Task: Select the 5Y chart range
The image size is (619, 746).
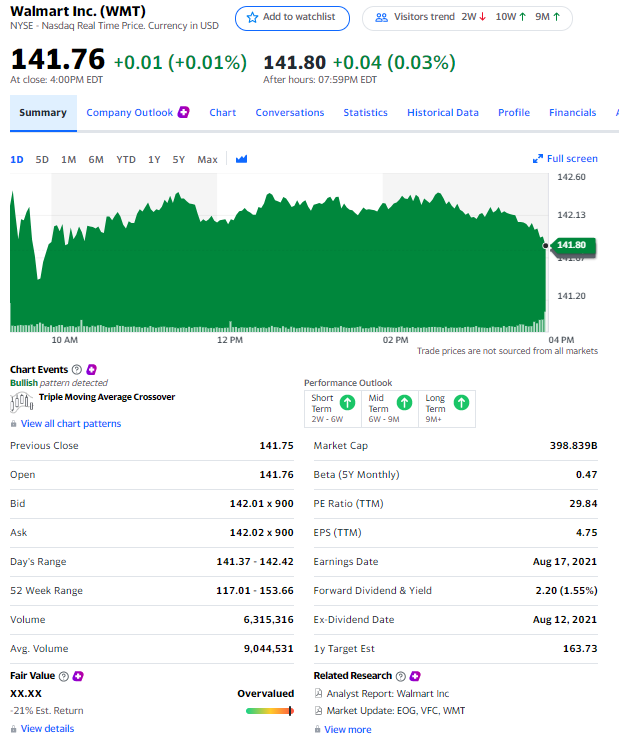Action: click(x=178, y=159)
